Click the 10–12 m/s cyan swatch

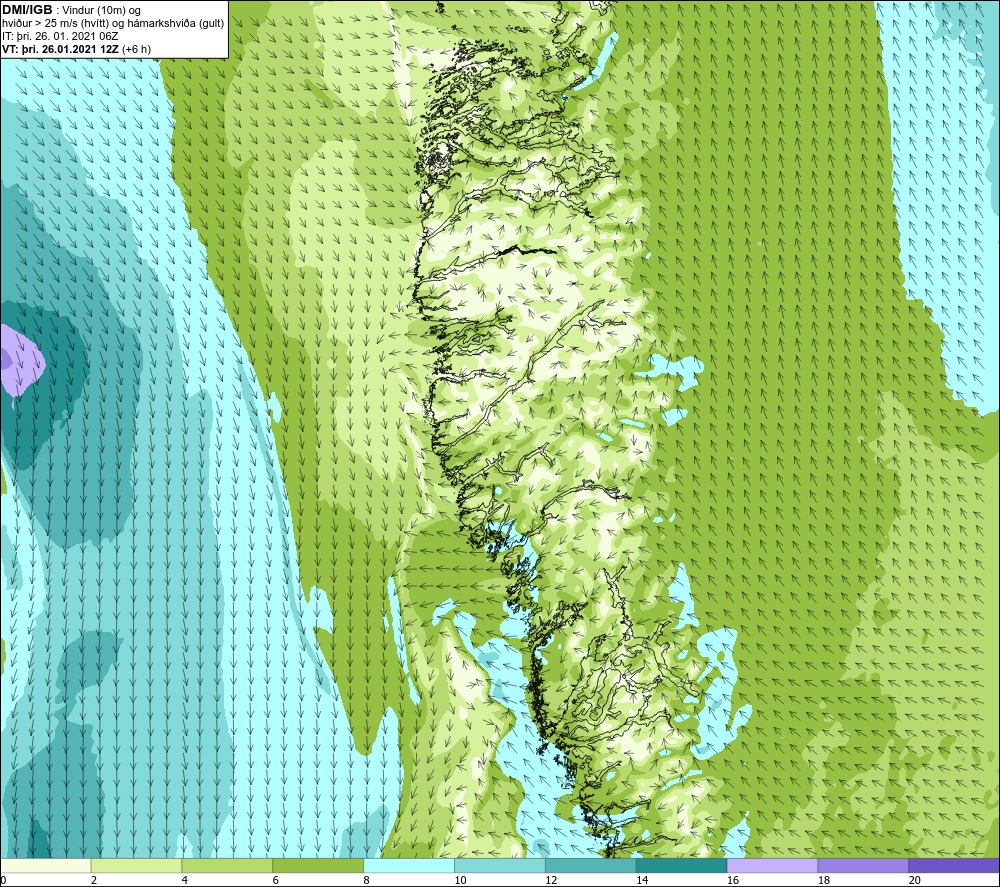499,865
